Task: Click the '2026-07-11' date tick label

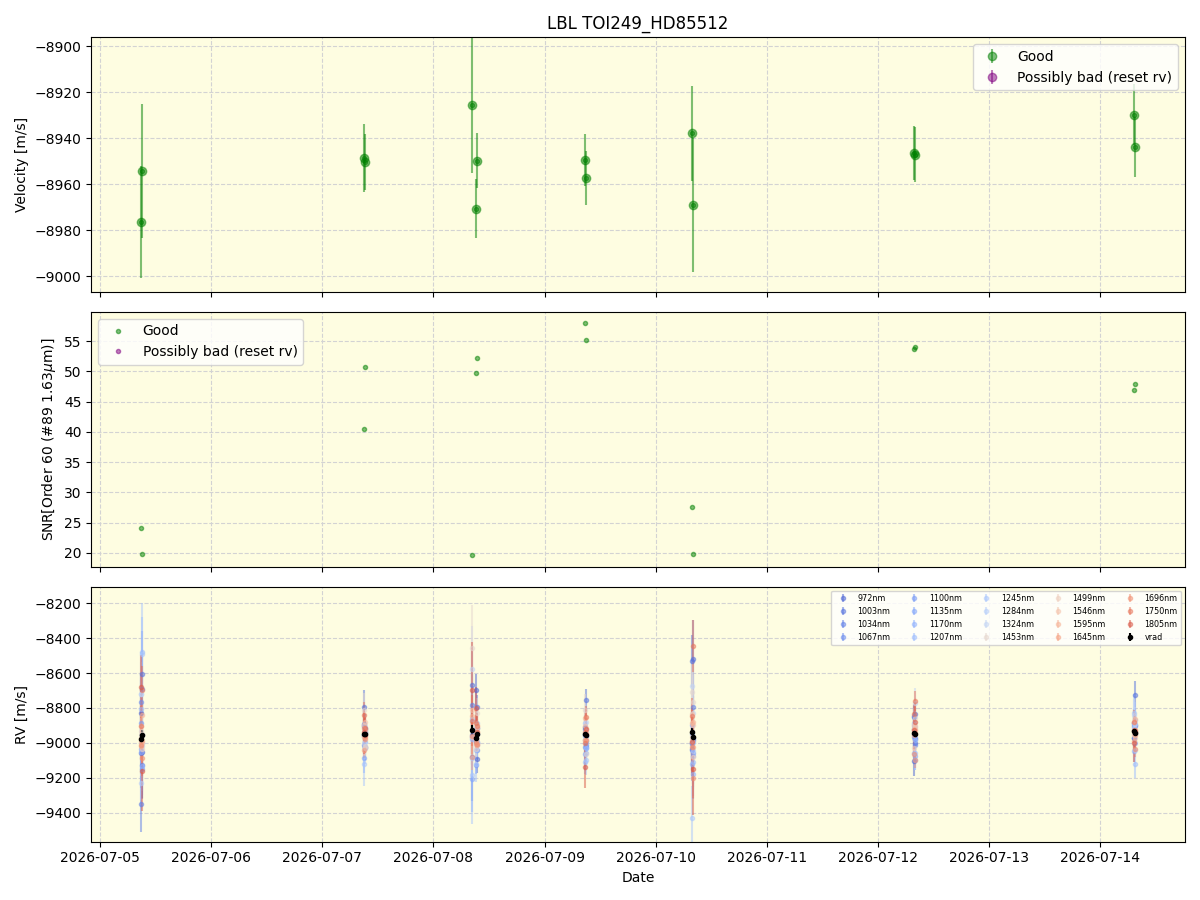Action: 767,858
